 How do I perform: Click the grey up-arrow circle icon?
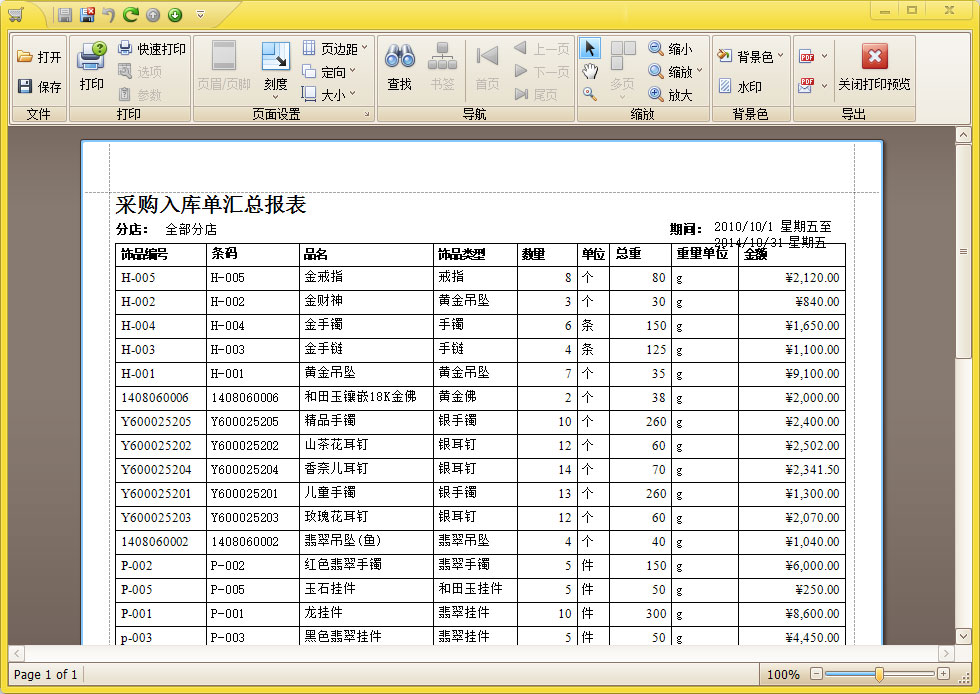[x=153, y=15]
